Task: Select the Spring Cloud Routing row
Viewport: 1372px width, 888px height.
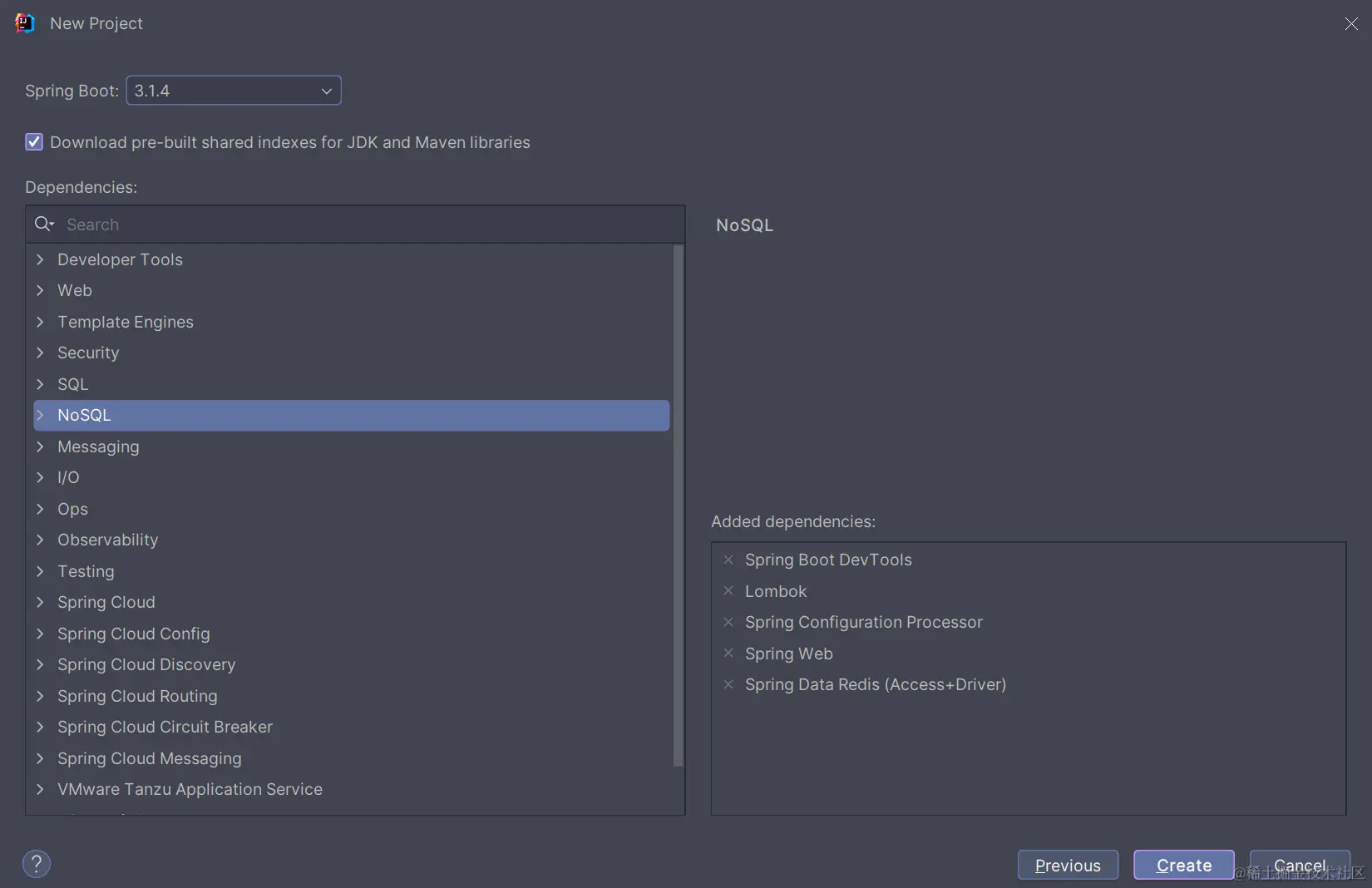Action: coord(352,696)
